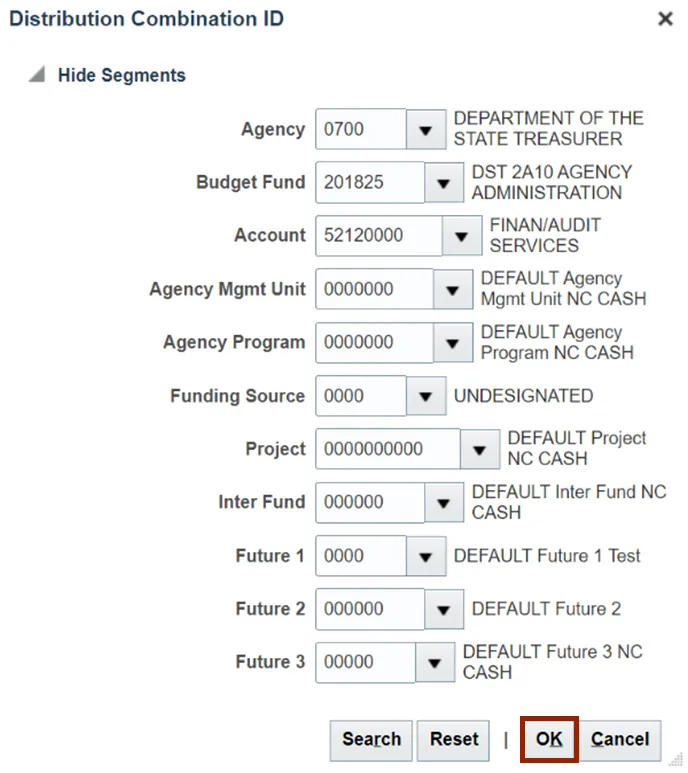This screenshot has height=773, width=688.
Task: Focus the Project value text field
Action: [x=387, y=449]
